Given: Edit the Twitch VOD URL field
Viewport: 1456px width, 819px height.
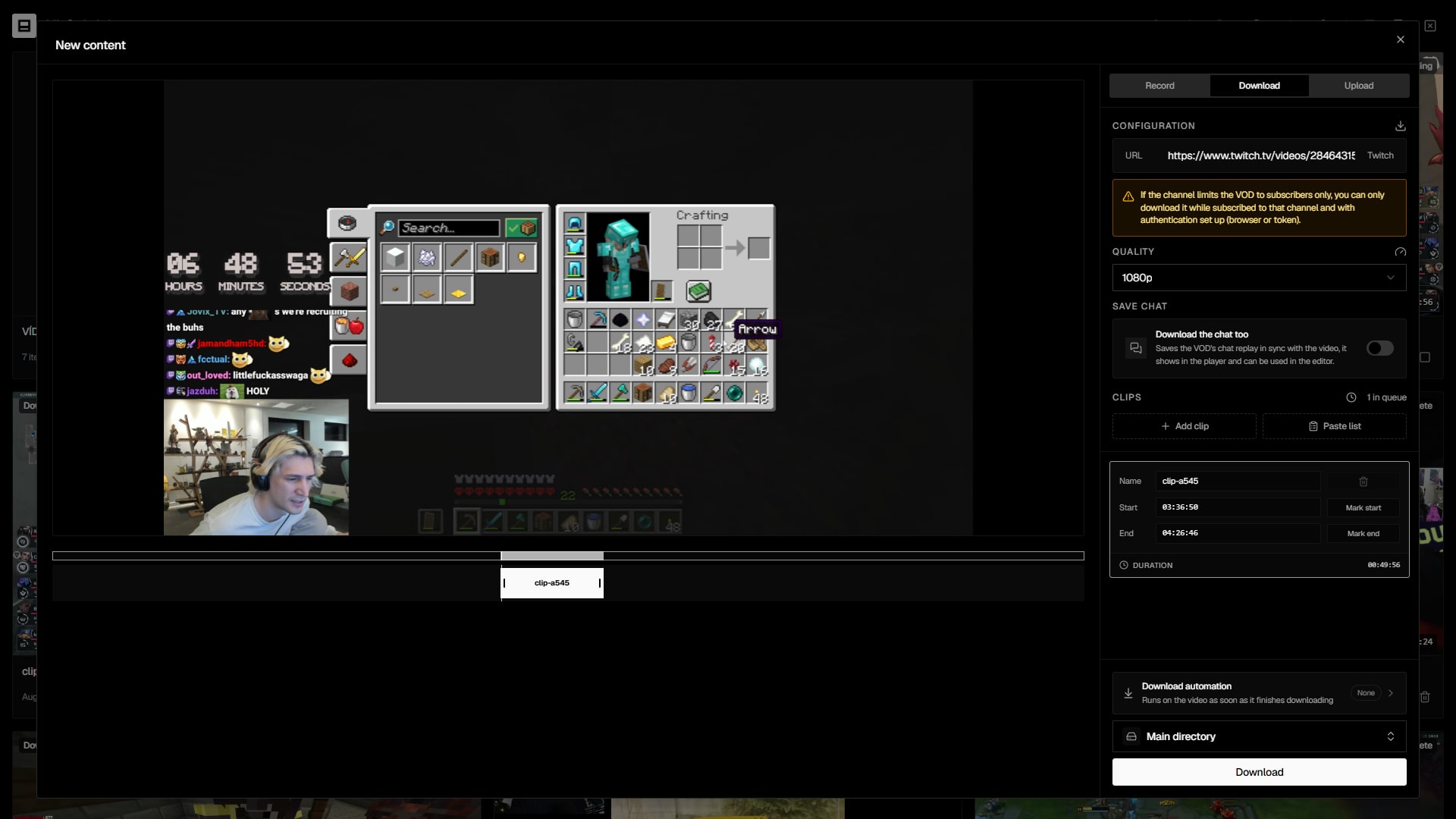Looking at the screenshot, I should 1260,155.
